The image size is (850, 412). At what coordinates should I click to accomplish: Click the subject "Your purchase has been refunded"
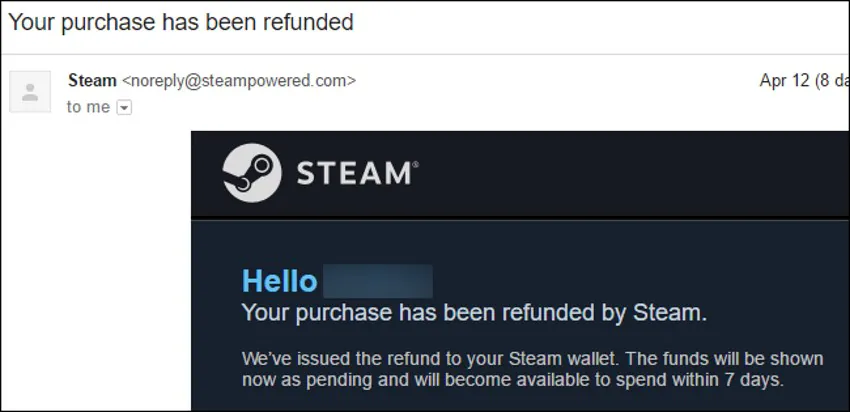(181, 22)
